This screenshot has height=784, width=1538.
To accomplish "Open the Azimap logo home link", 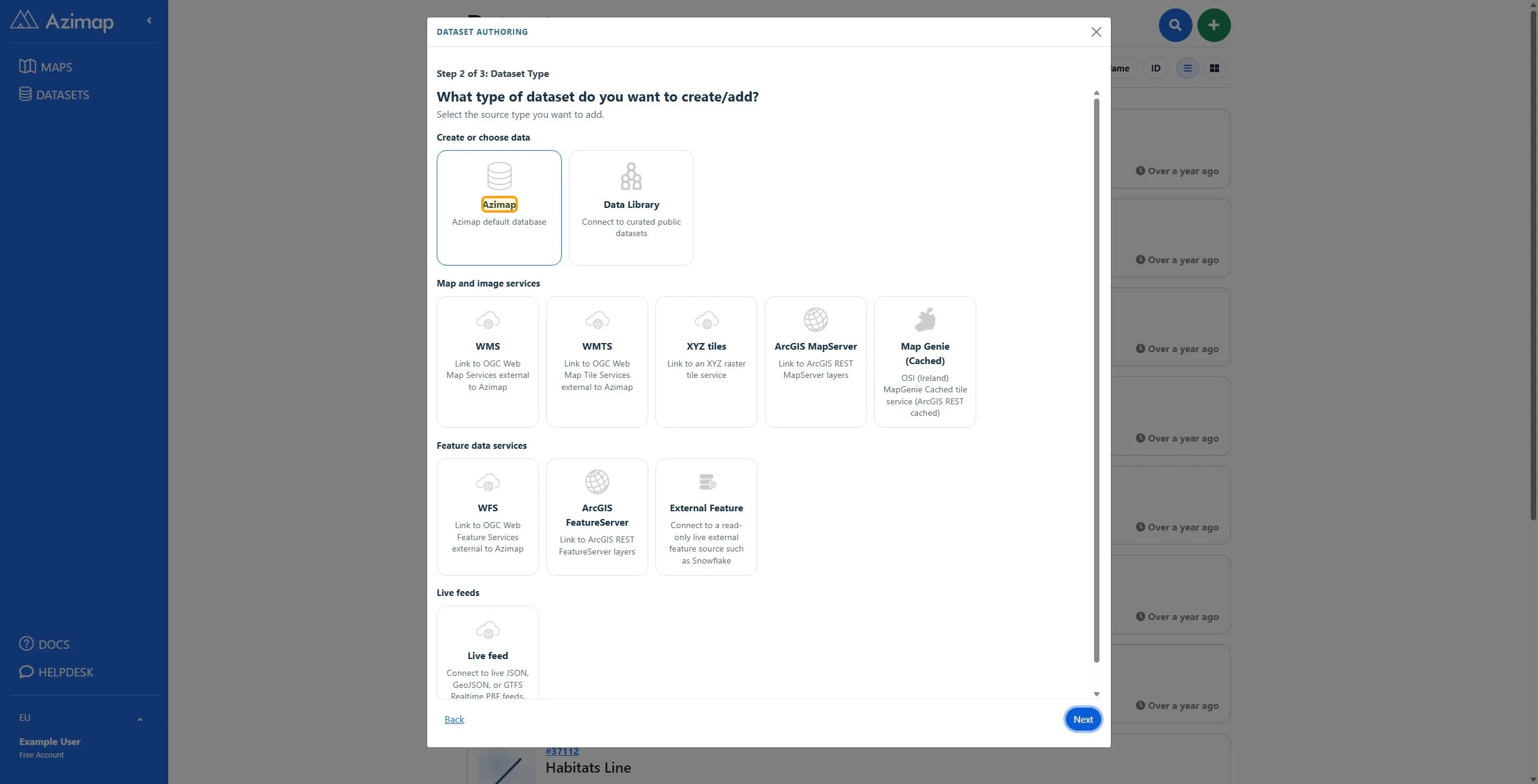I will [x=62, y=21].
